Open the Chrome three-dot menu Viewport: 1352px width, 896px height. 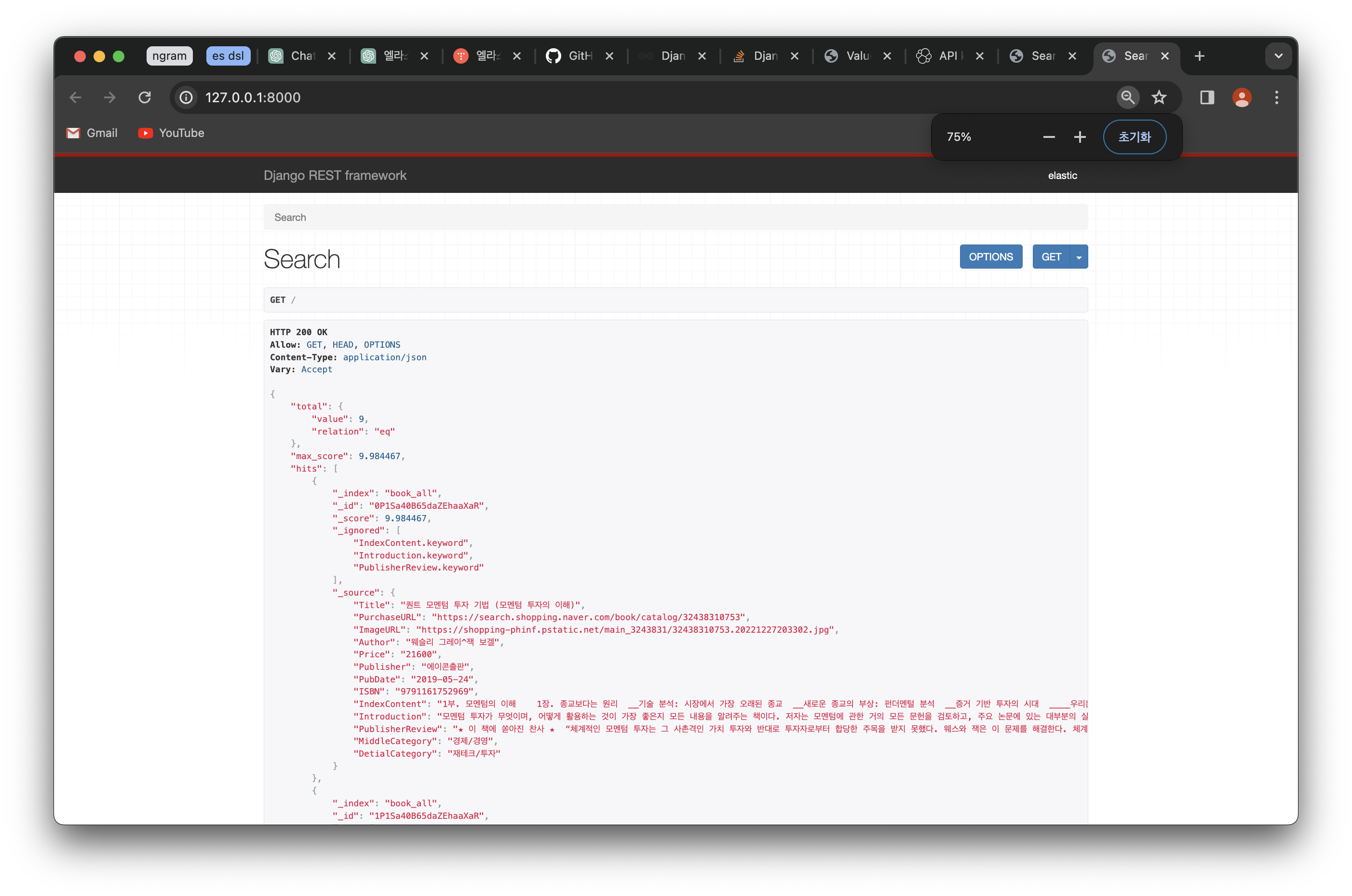coord(1277,98)
